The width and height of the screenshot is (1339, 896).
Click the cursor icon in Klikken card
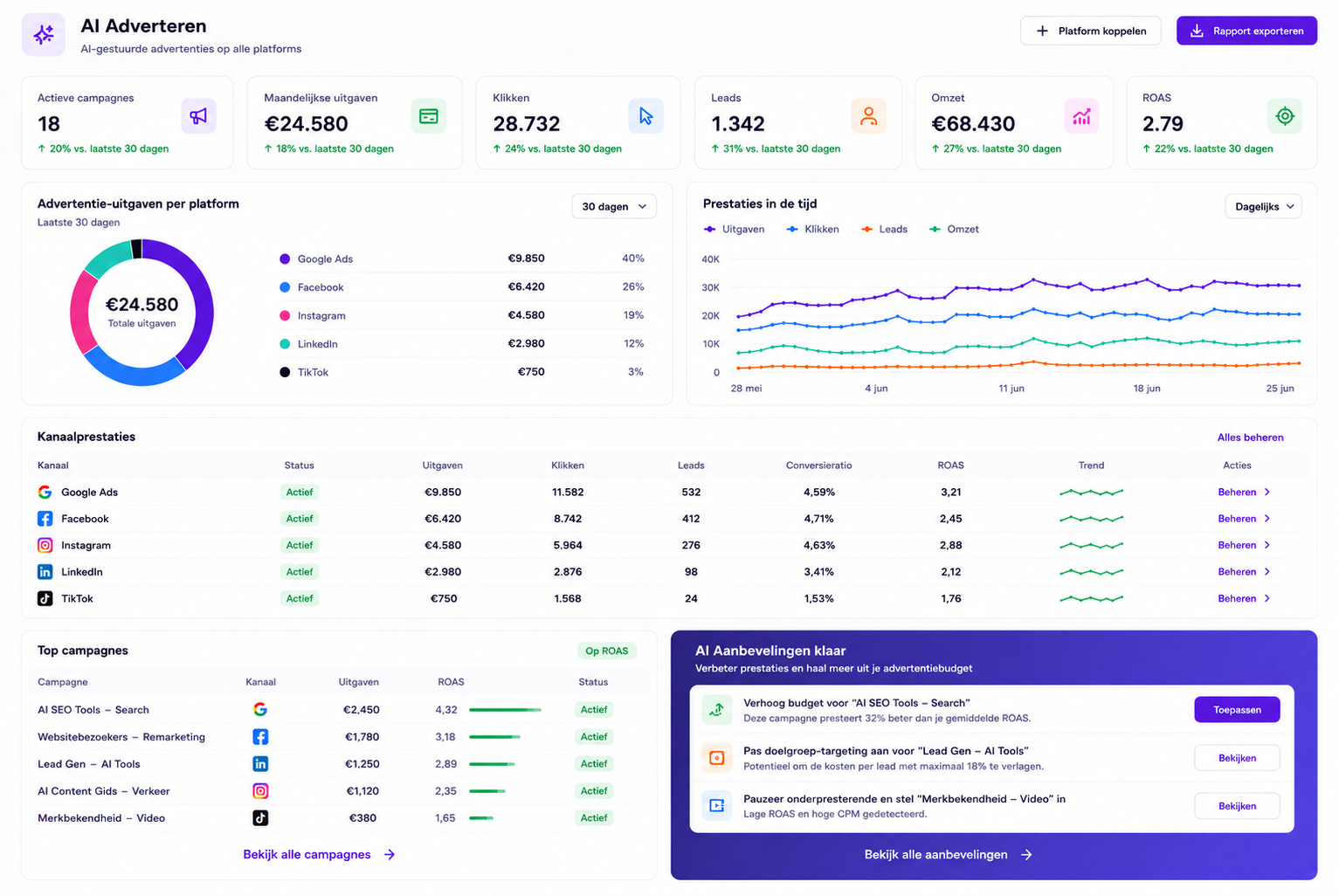click(x=645, y=116)
